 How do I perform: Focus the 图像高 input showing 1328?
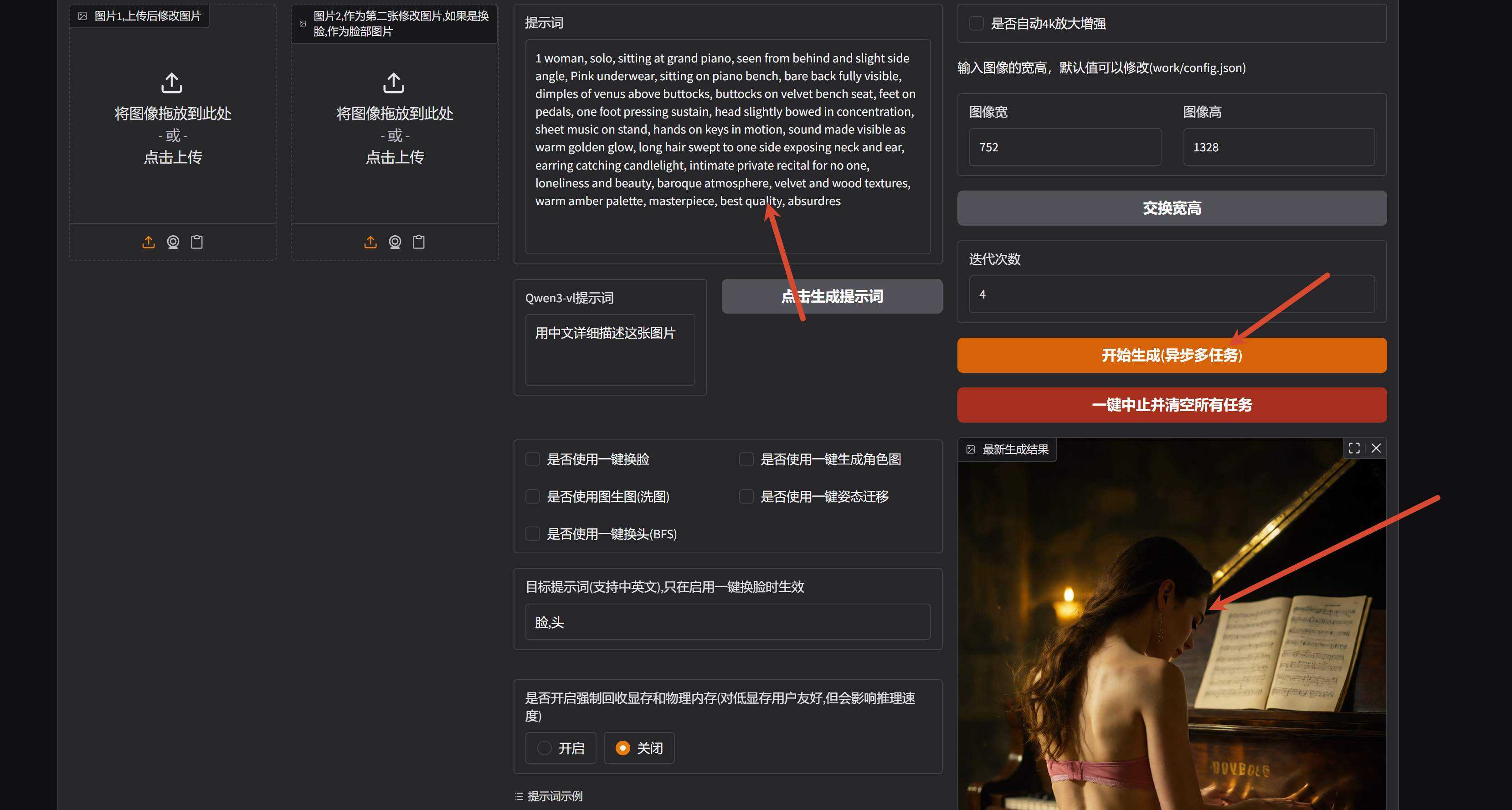[x=1278, y=147]
